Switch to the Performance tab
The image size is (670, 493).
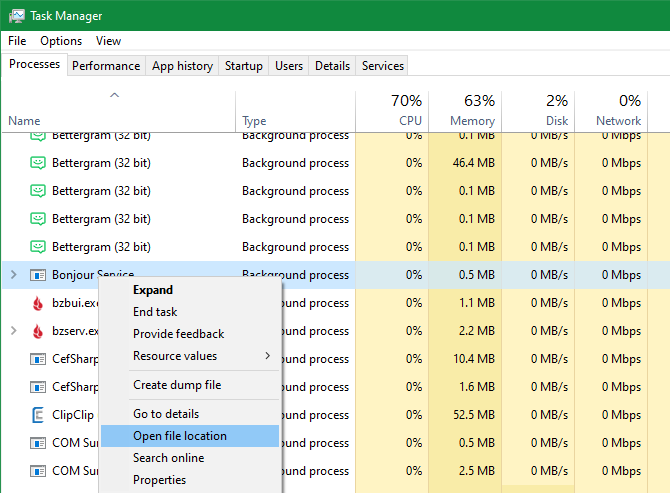(105, 66)
